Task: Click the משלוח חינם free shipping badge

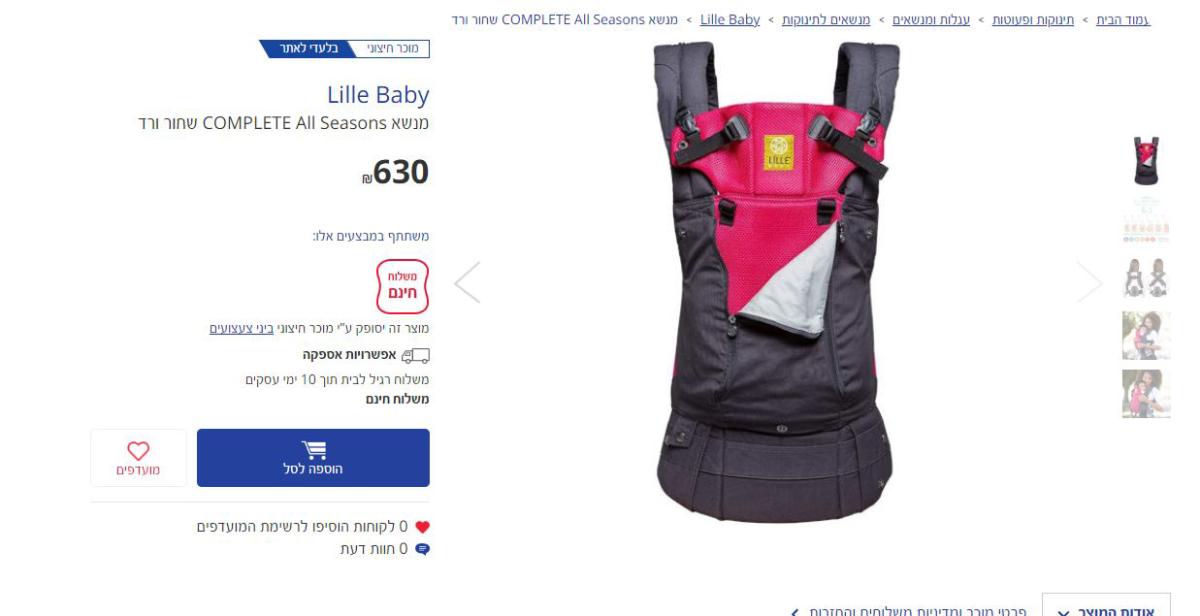Action: [x=403, y=286]
